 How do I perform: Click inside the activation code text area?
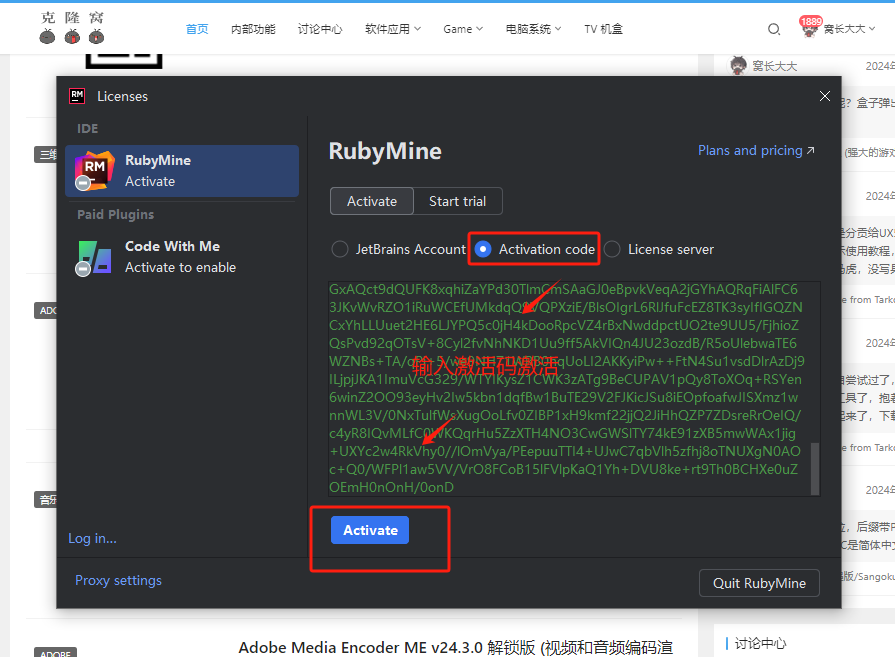(x=574, y=388)
